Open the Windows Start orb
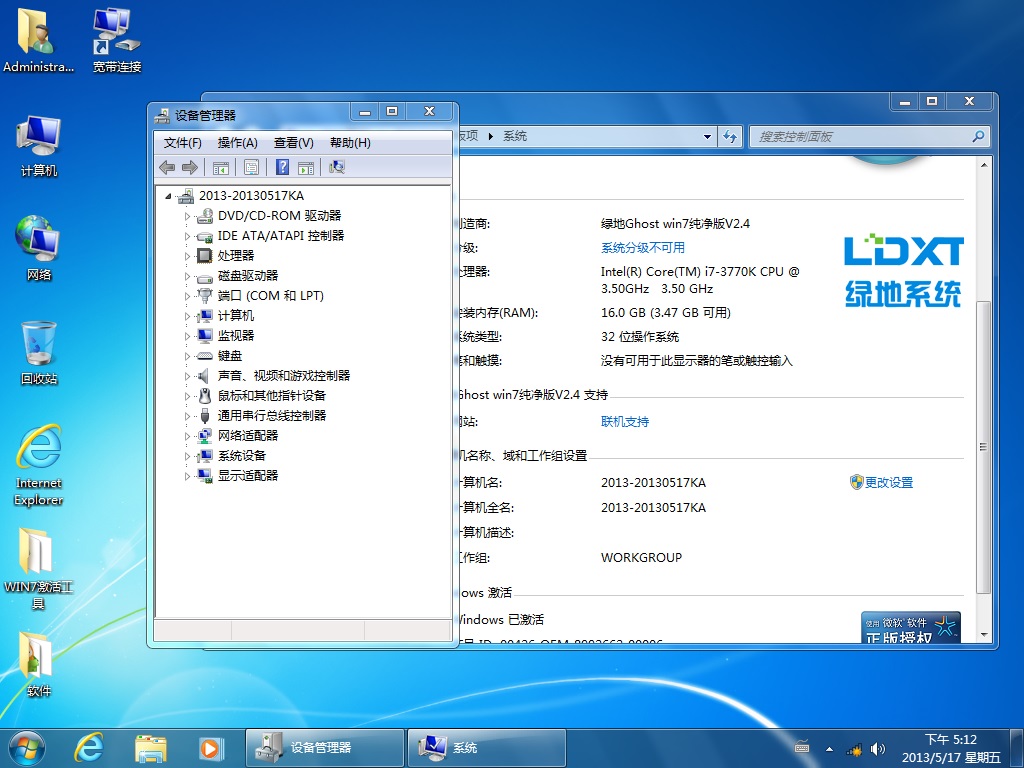 [x=27, y=748]
